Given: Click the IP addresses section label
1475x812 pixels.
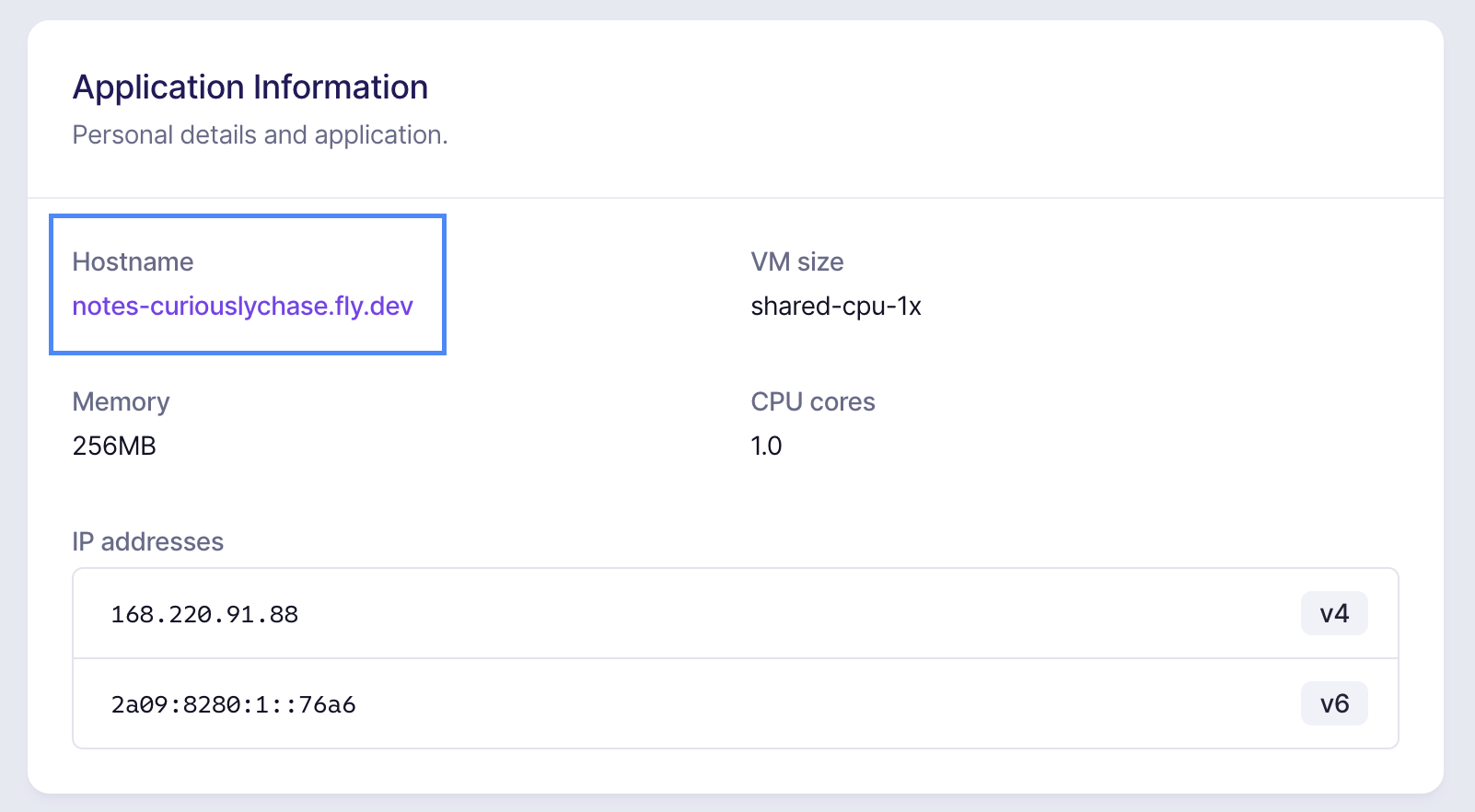Looking at the screenshot, I should 147,542.
